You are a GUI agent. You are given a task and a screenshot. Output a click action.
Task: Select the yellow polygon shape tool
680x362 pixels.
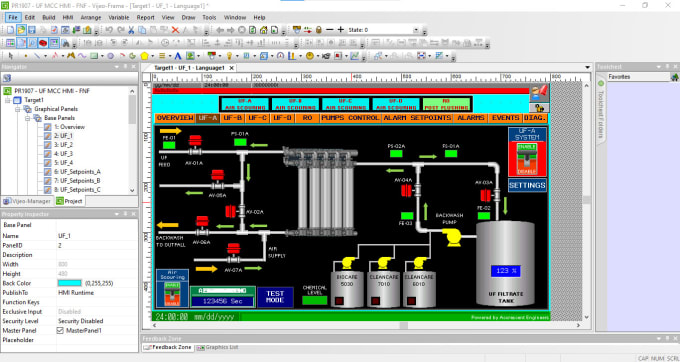(145, 56)
